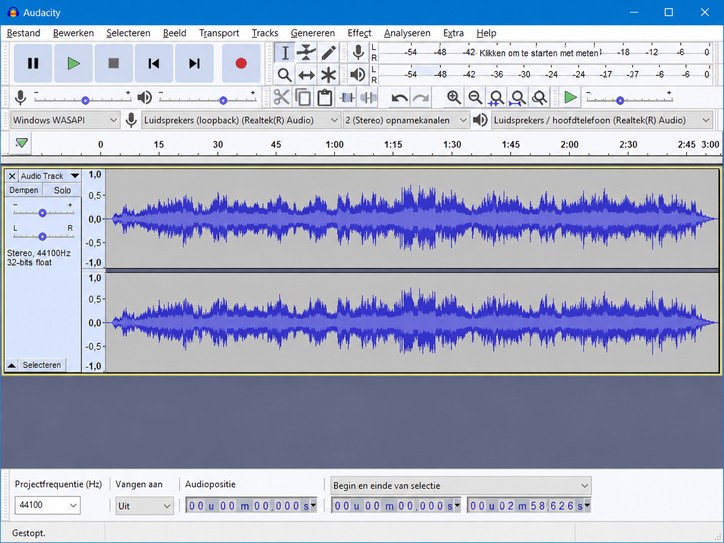Open the Bestand menu

pos(24,33)
